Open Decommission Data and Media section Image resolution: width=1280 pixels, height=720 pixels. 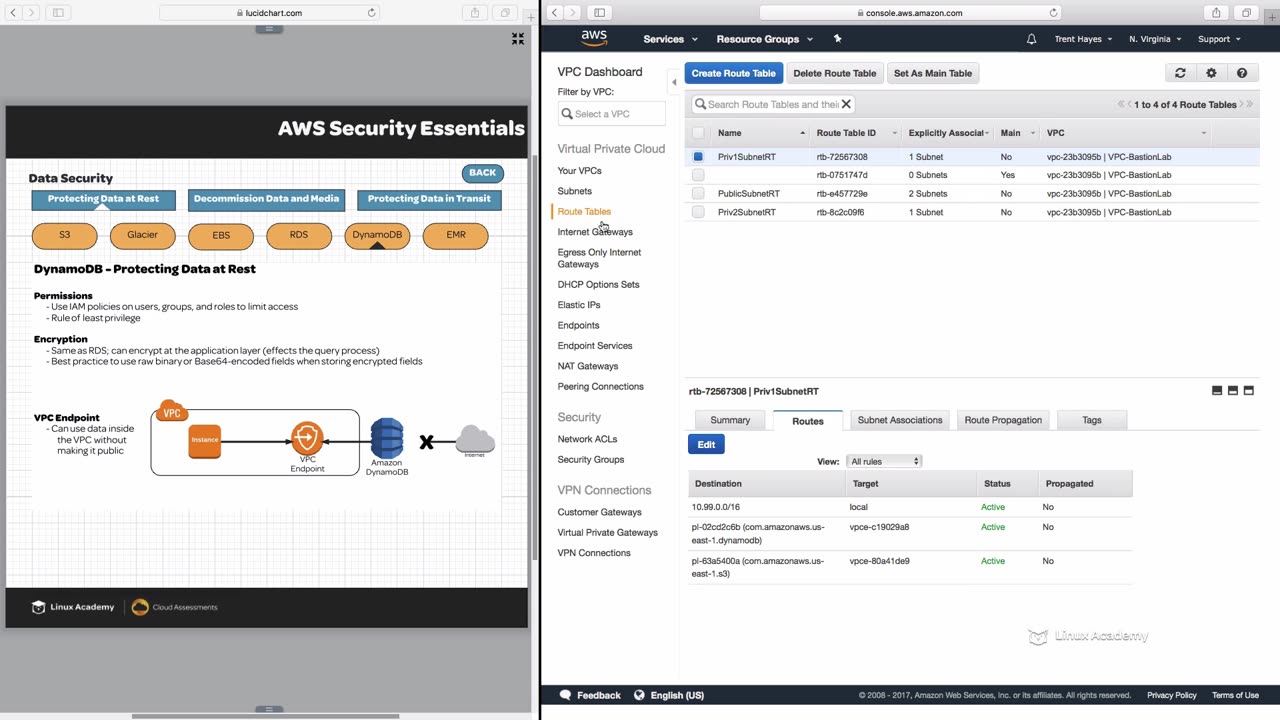pos(266,199)
